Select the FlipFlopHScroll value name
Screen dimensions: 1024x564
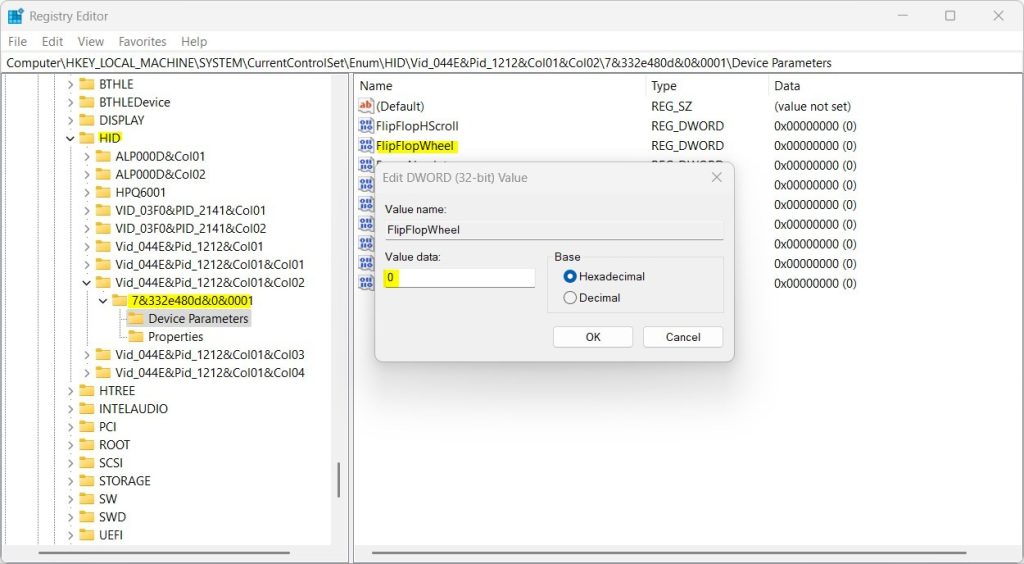(x=417, y=125)
